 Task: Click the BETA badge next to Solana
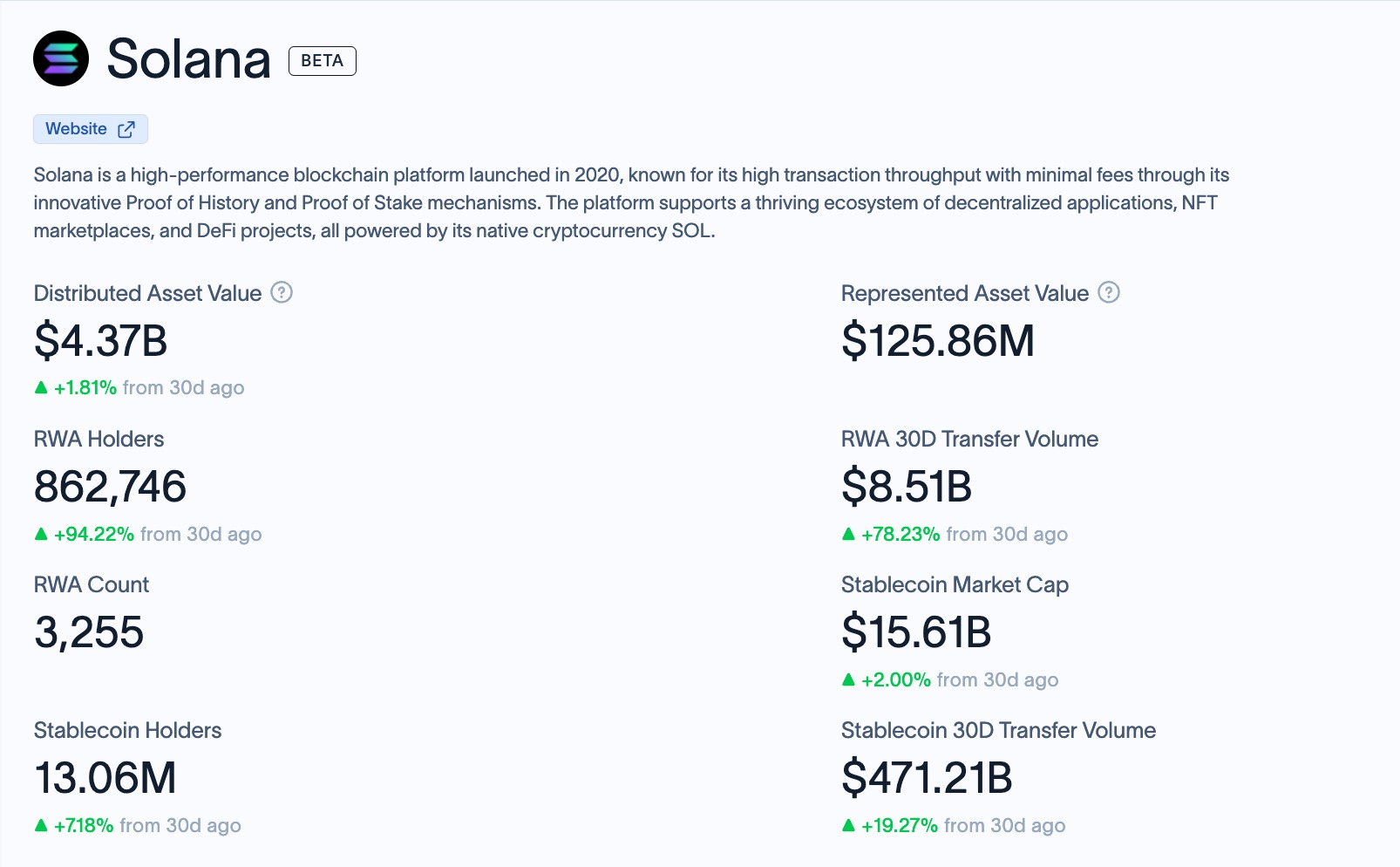pos(323,61)
